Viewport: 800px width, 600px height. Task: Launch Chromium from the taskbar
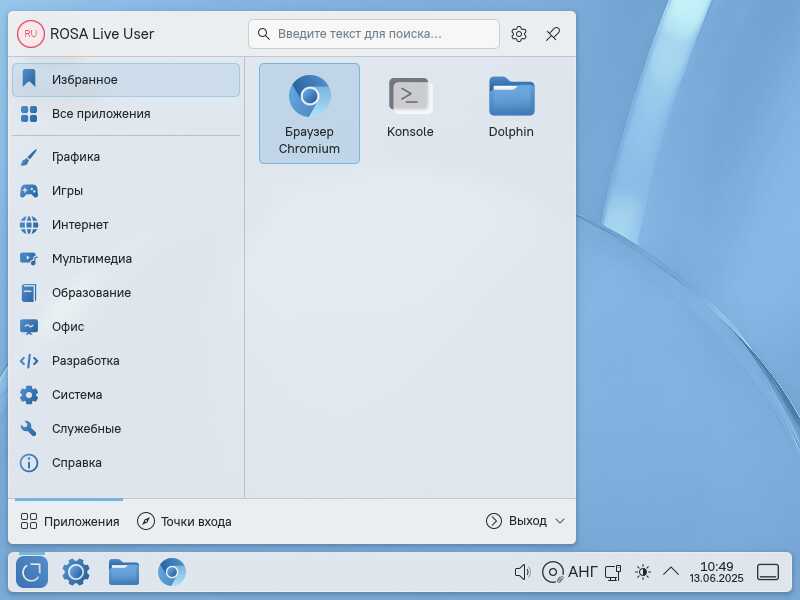[172, 572]
